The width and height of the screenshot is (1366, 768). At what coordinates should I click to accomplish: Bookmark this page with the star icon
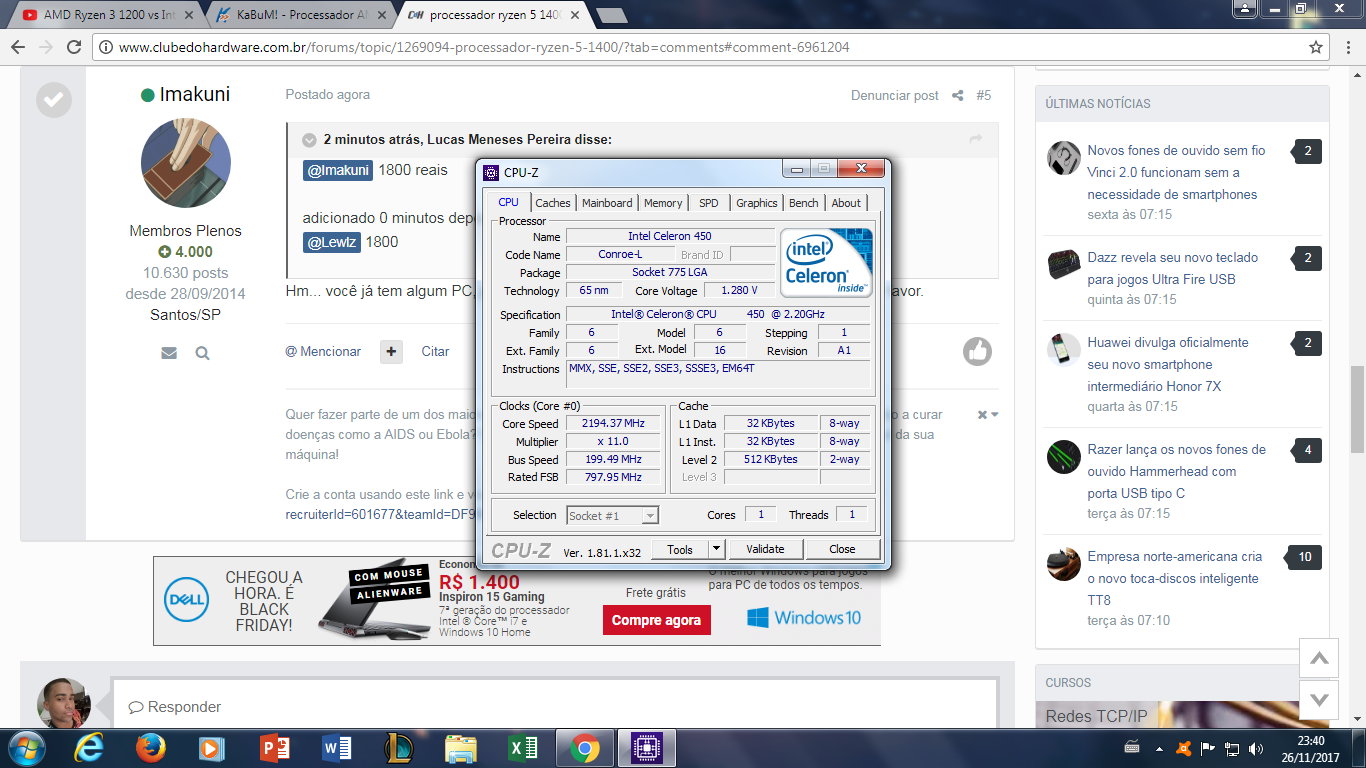click(1316, 47)
